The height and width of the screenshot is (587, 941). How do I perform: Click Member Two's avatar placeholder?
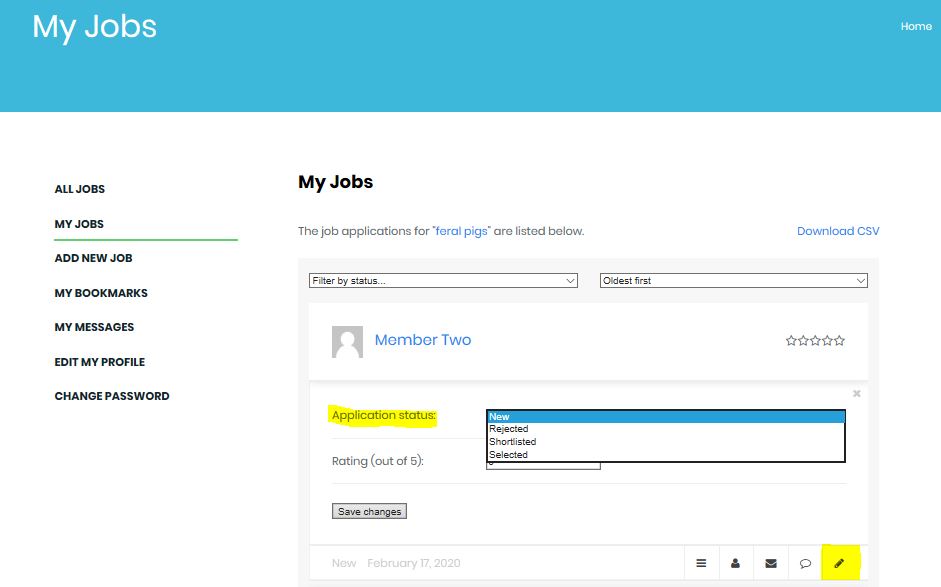coord(347,341)
